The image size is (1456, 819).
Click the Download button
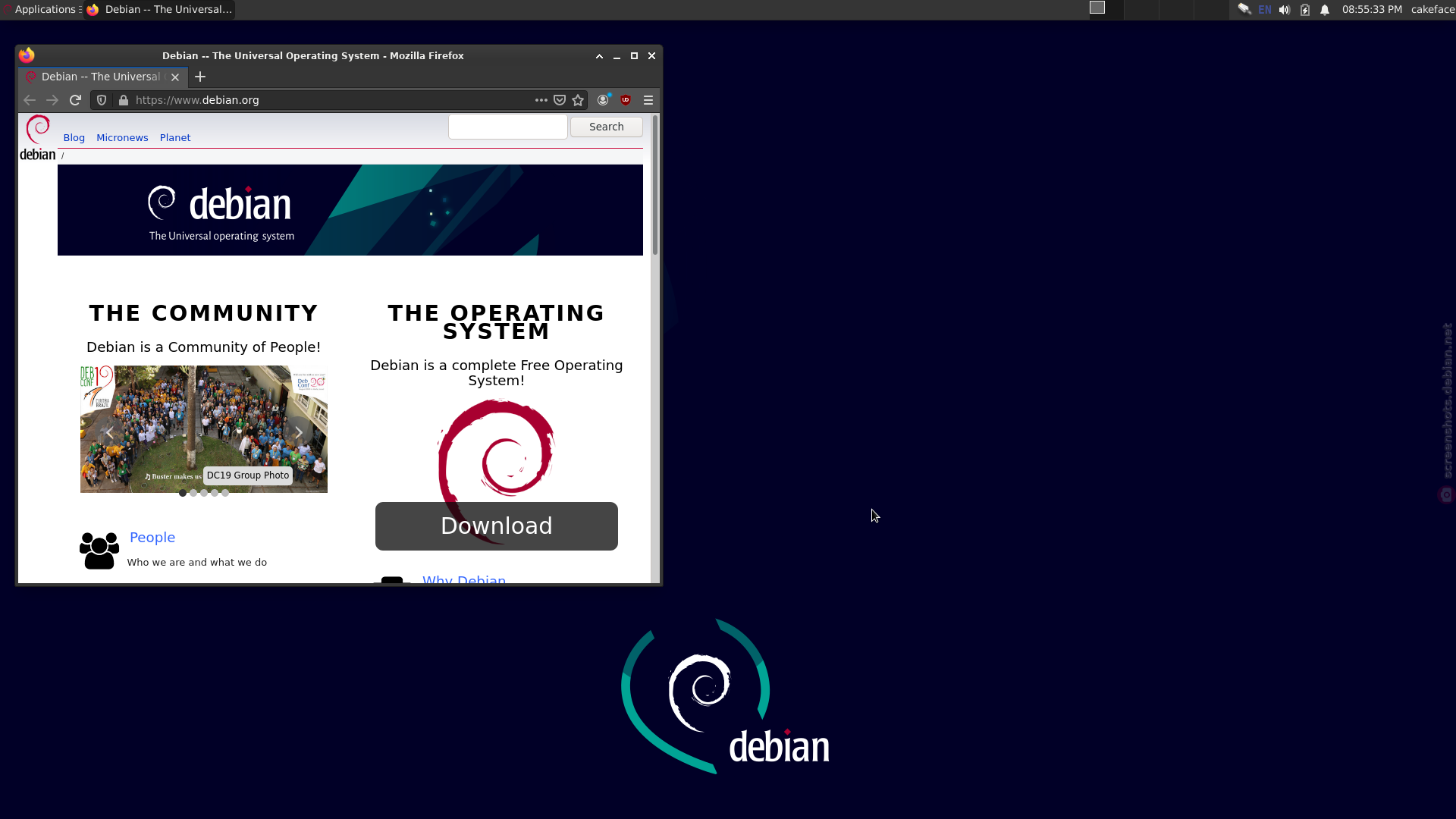tap(497, 526)
